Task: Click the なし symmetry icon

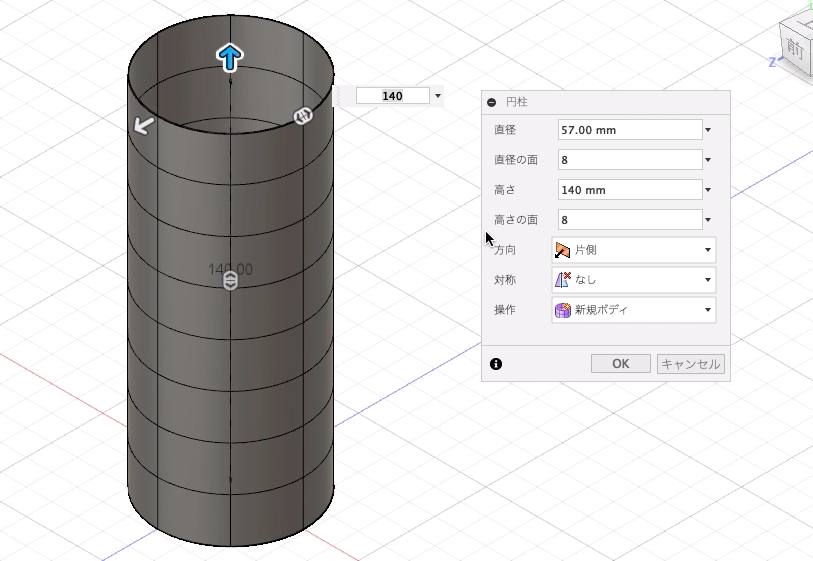Action: [x=562, y=280]
